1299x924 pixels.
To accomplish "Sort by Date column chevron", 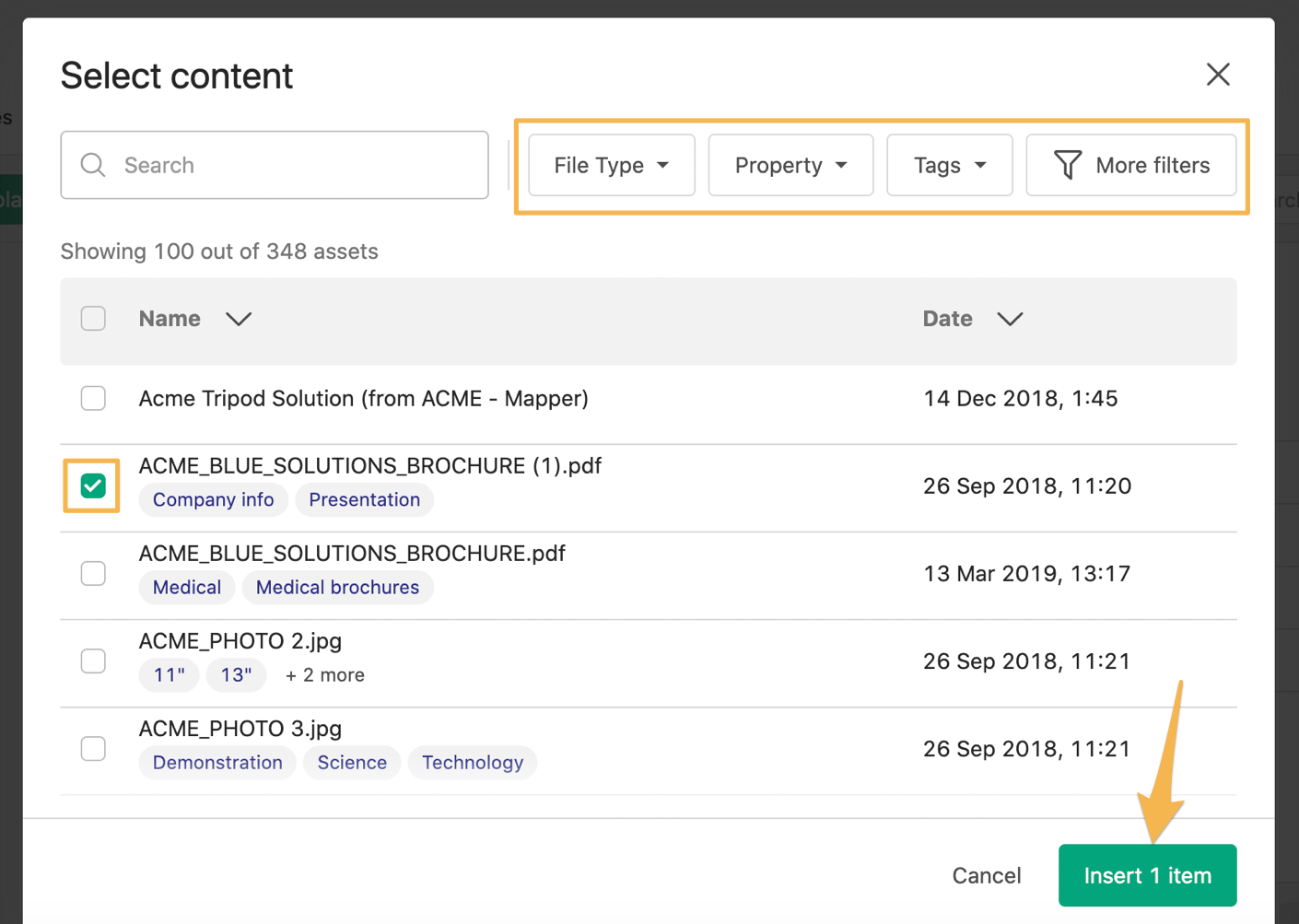I will click(x=1010, y=319).
